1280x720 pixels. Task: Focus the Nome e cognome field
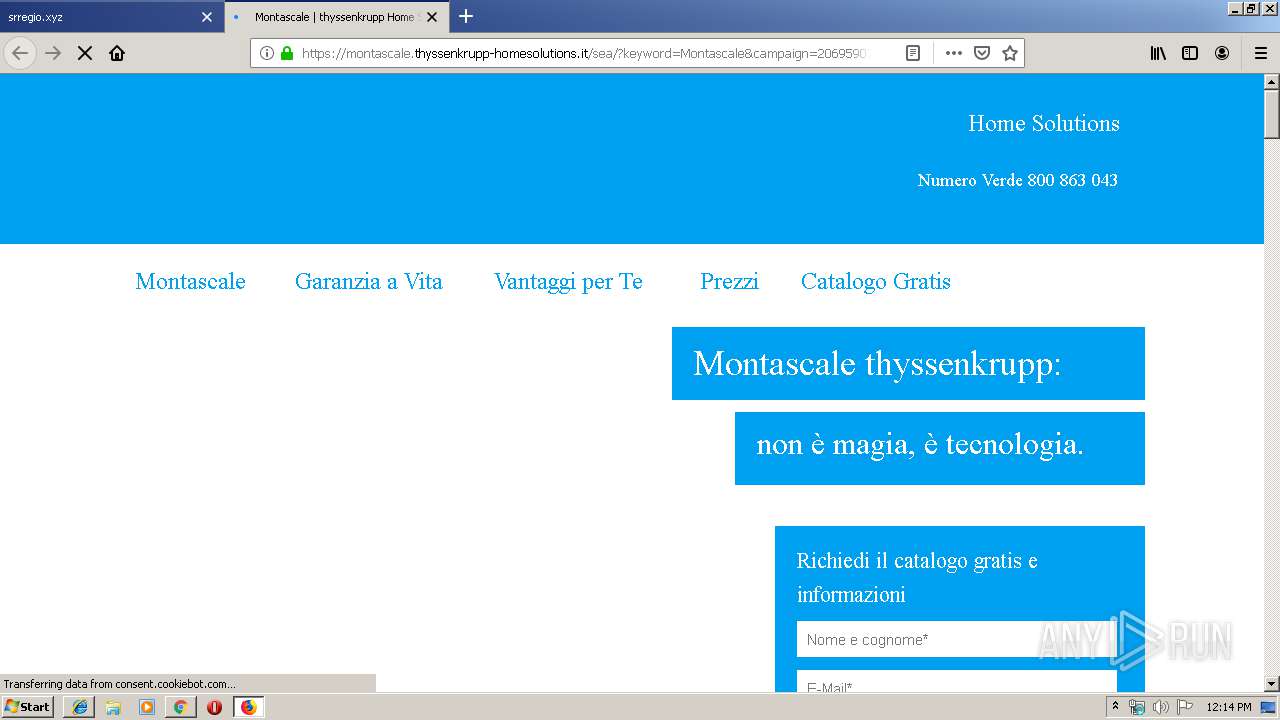[x=956, y=639]
